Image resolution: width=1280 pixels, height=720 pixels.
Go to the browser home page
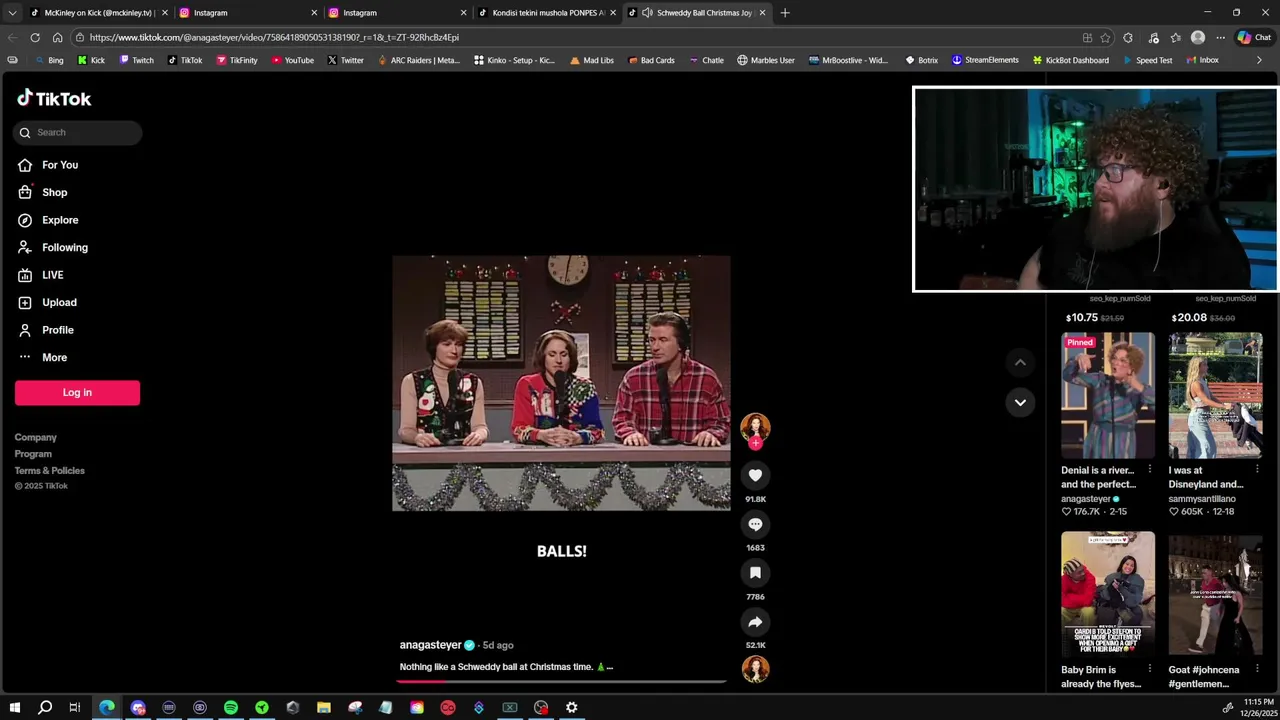click(x=57, y=38)
